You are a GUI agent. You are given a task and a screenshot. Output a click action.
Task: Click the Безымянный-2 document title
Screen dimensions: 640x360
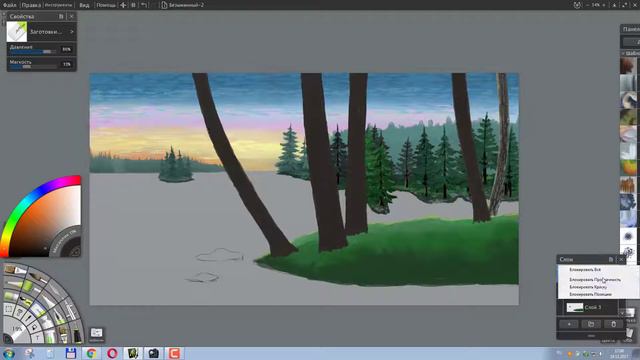(x=186, y=5)
